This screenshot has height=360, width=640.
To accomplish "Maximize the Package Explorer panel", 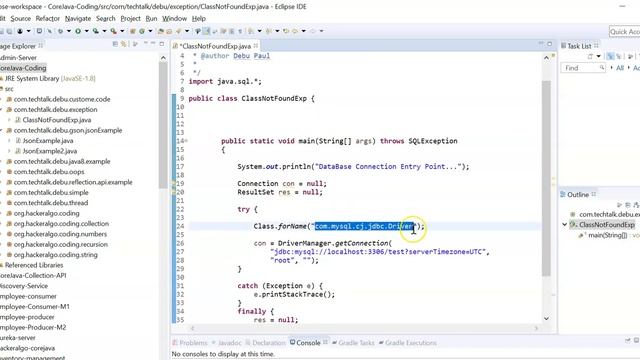I will pos(162,44).
